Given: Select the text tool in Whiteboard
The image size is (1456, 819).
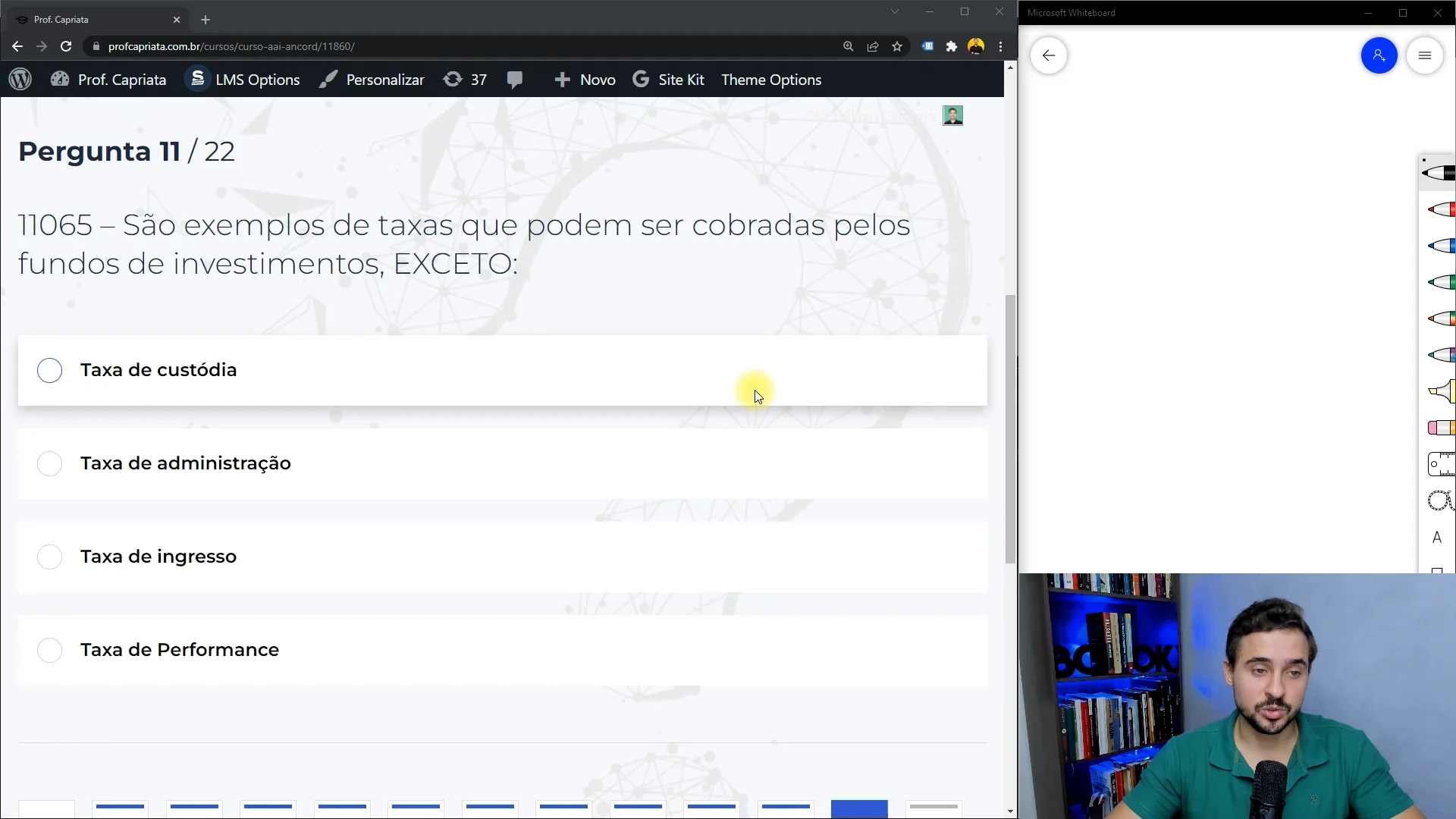Looking at the screenshot, I should point(1436,538).
